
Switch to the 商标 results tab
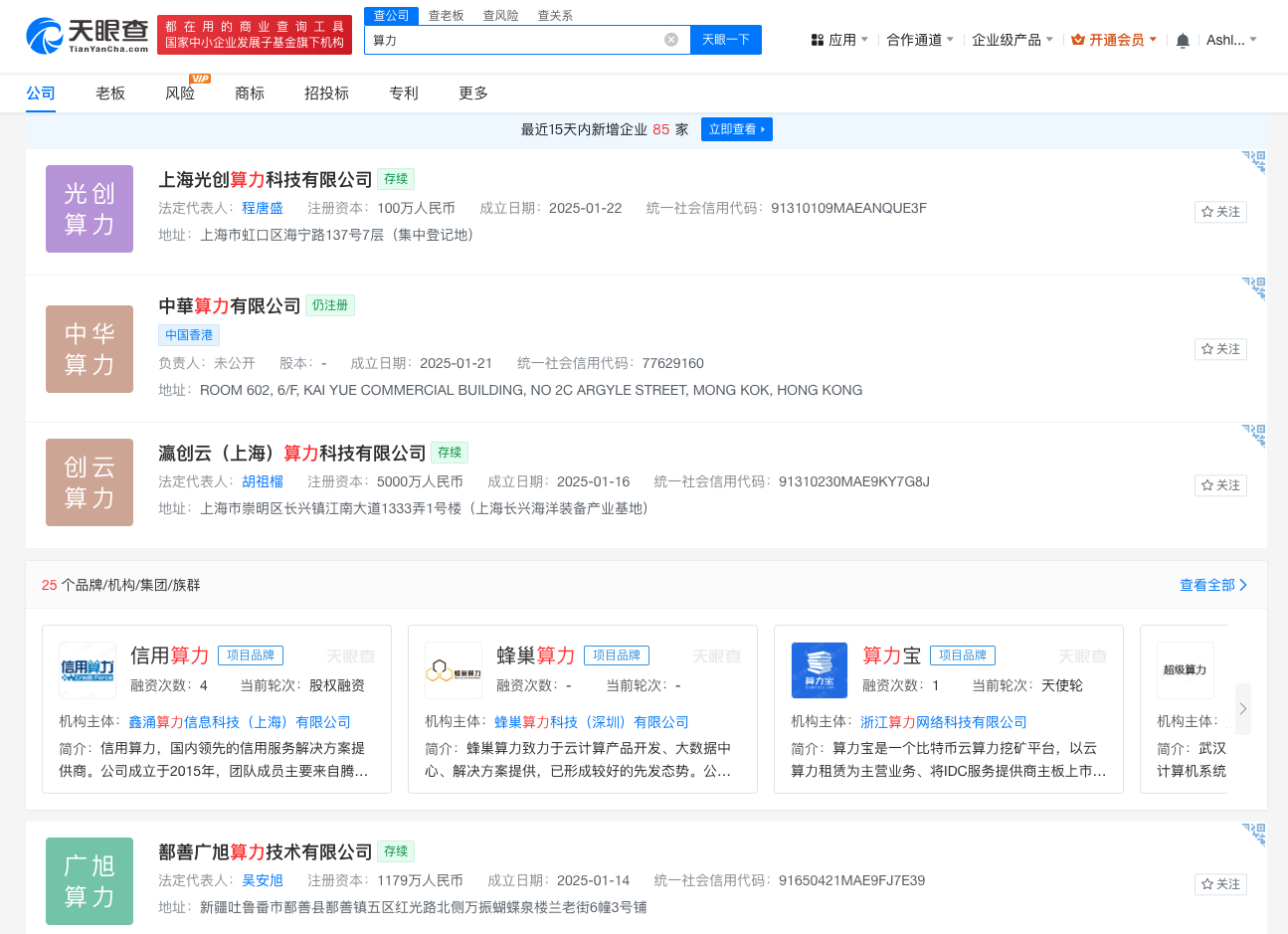pyautogui.click(x=250, y=93)
